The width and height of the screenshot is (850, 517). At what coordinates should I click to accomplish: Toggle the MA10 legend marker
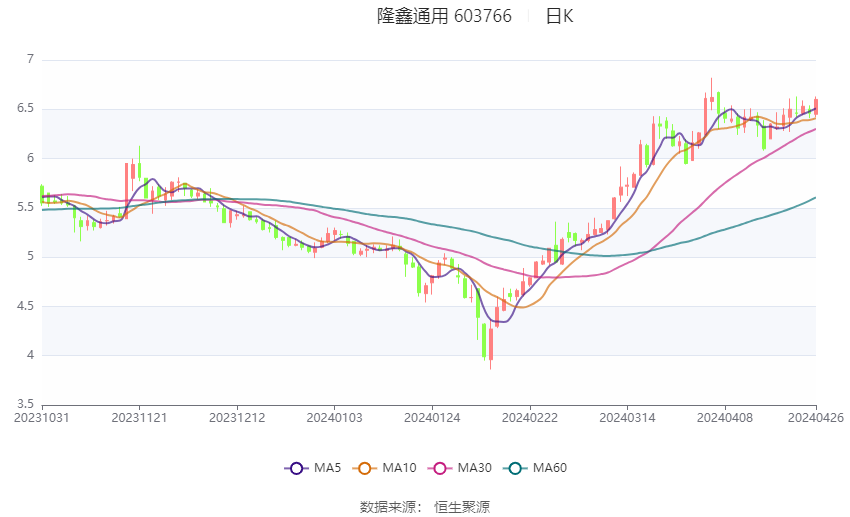click(x=365, y=468)
